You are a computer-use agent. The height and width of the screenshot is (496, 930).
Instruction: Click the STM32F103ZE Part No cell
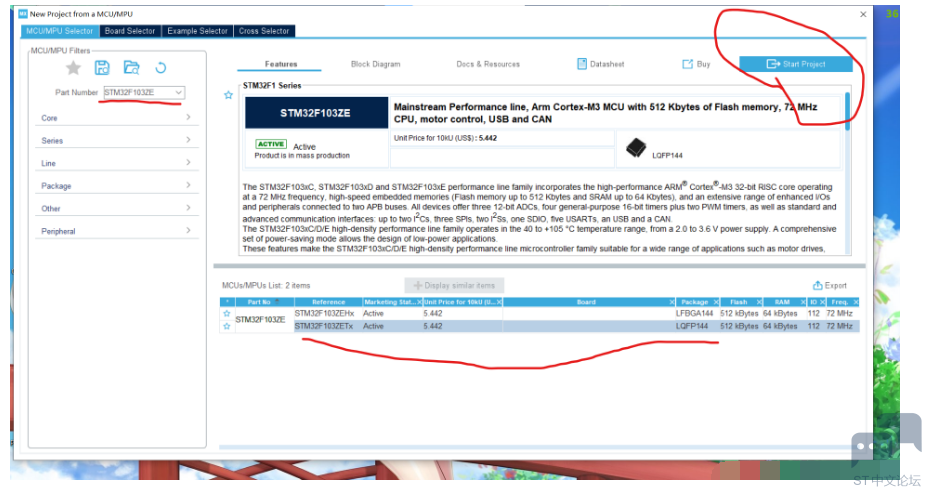[x=260, y=320]
